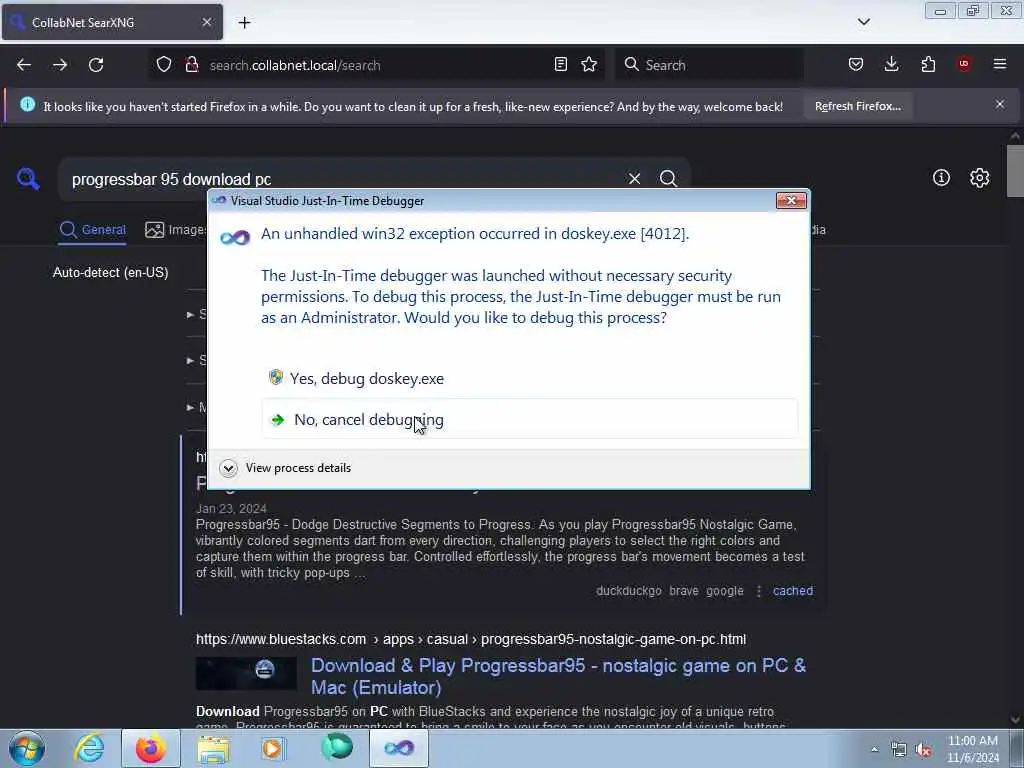
Task: Click the address bar URL field
Action: coord(376,65)
